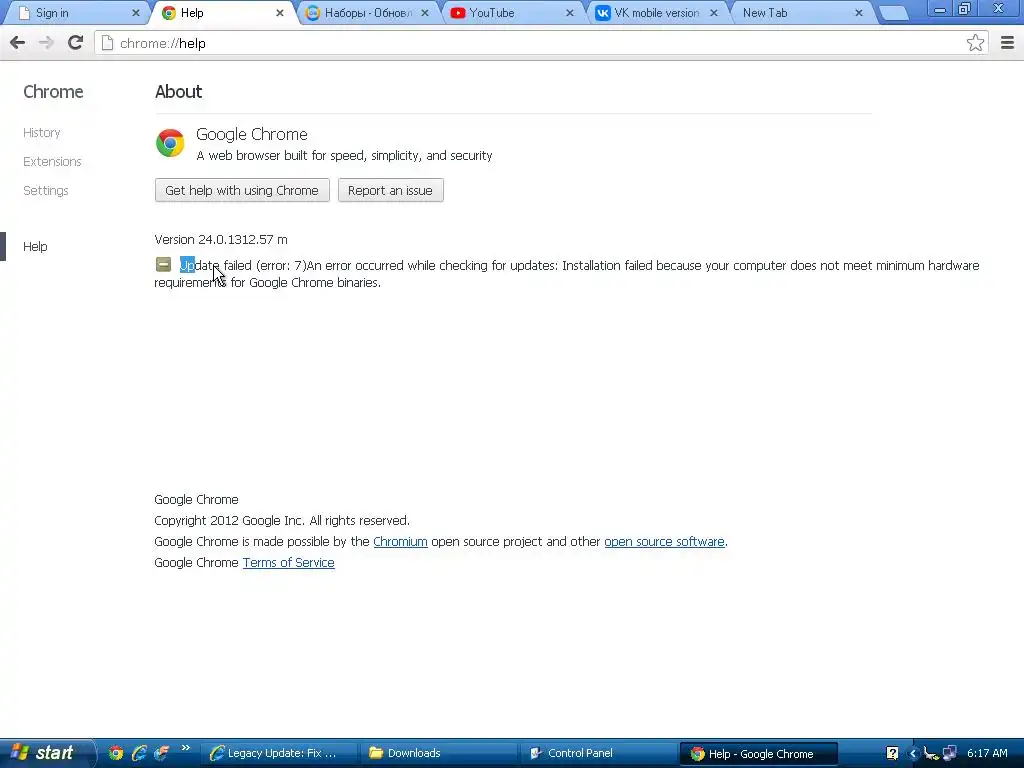Click the Google Chrome logo on About page
Screen dimensions: 1024x768
pyautogui.click(x=170, y=143)
